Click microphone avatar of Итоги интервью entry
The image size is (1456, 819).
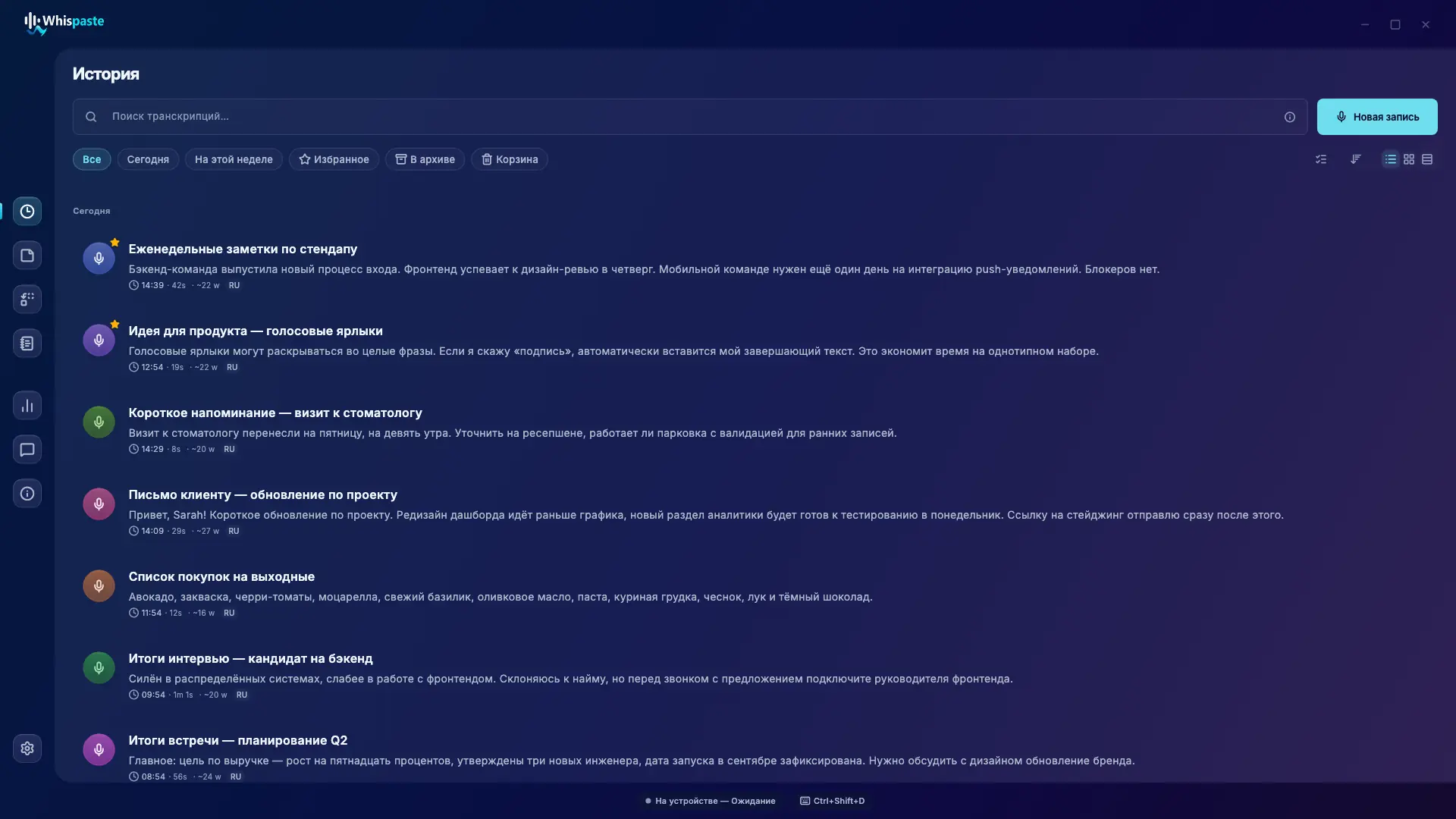[x=99, y=668]
